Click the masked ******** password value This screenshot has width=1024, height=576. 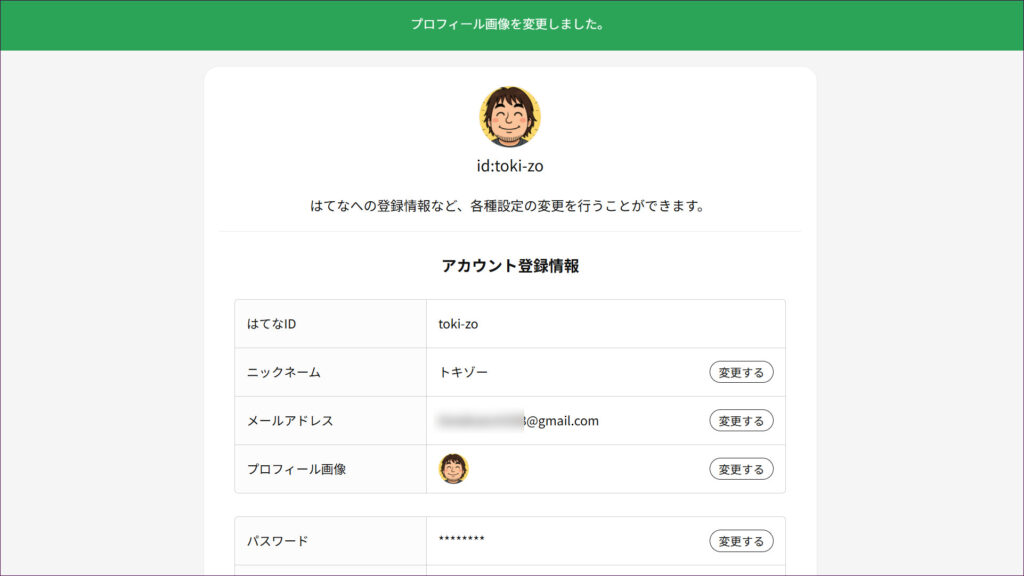(x=461, y=540)
